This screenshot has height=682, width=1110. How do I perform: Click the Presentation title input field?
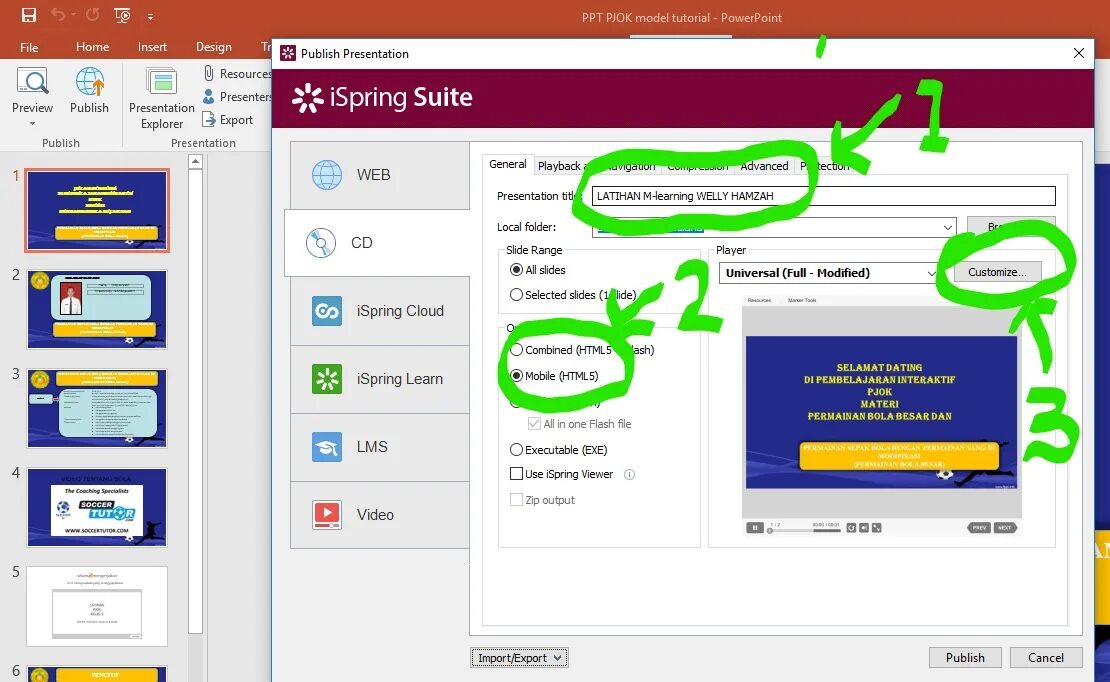823,196
